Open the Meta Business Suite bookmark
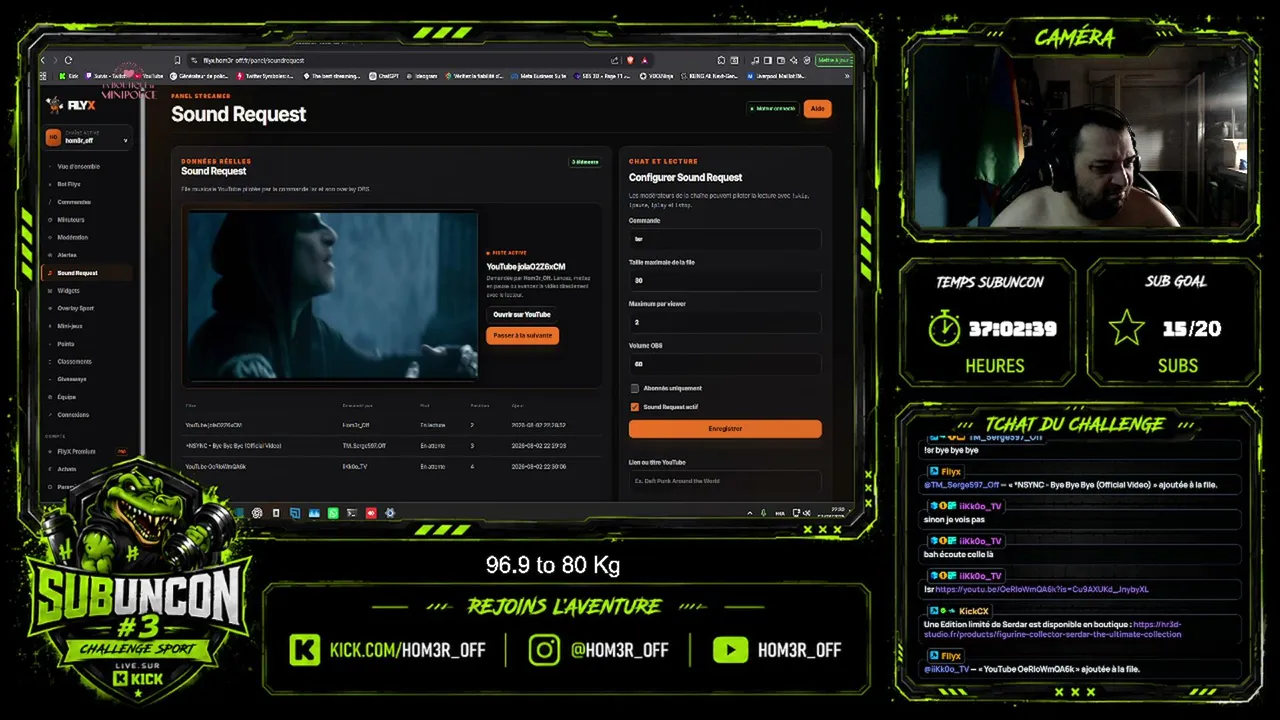Viewport: 1280px width, 720px height. click(x=537, y=76)
